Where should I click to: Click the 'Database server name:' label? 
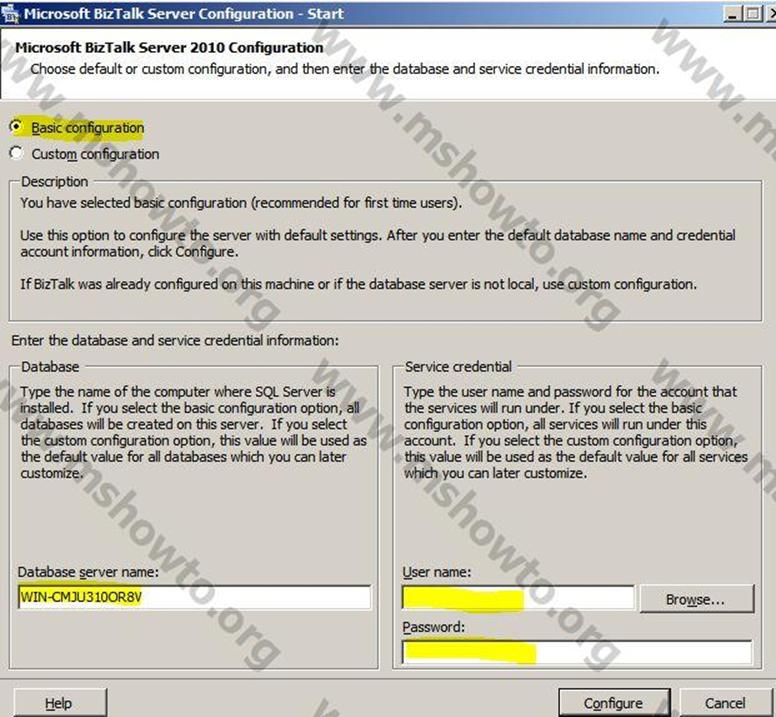coord(88,572)
